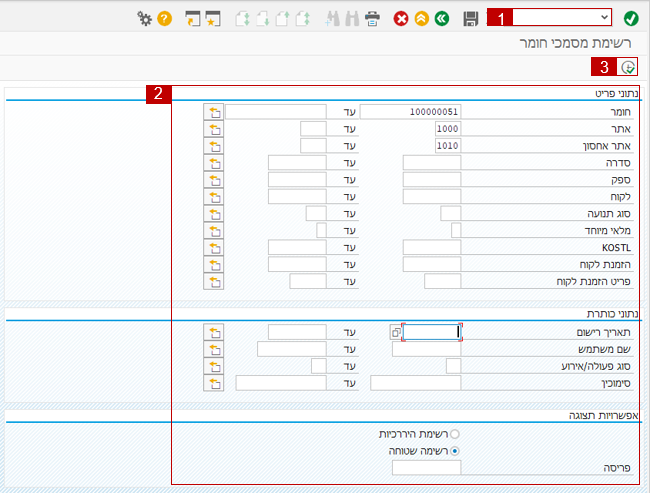The width and height of the screenshot is (650, 493).
Task: Click the חומר field containing 100000051
Action: 410,112
